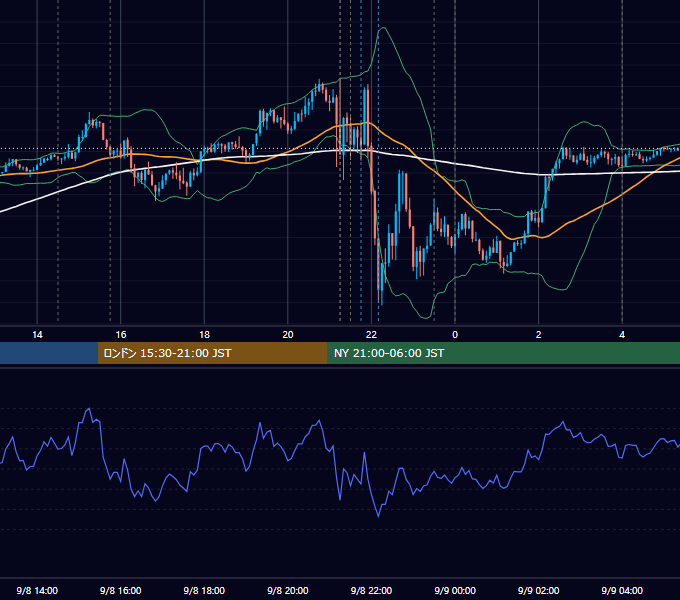Click the 14 hour label on price chart axis
The height and width of the screenshot is (600, 680).
[37, 335]
